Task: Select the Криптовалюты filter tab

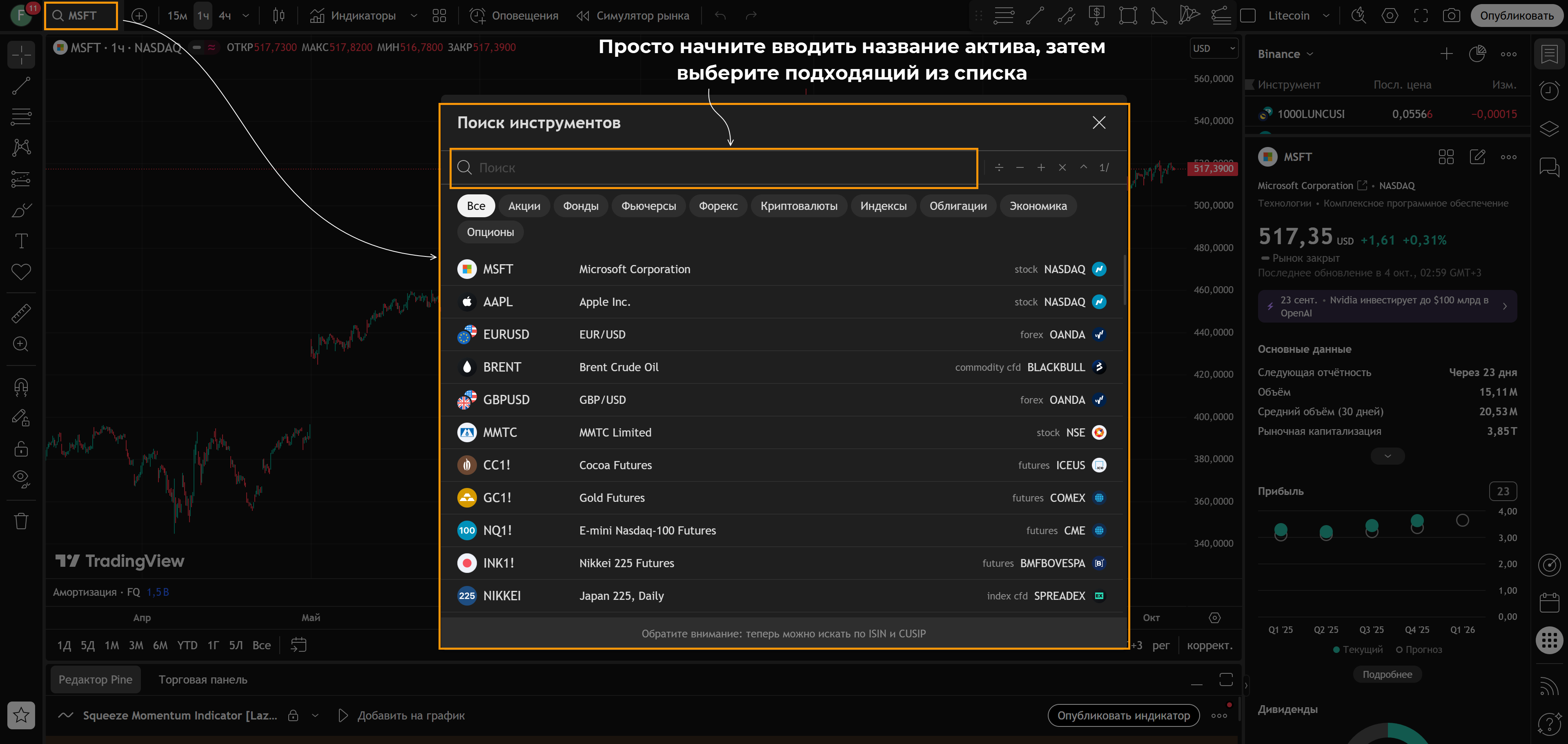Action: pos(799,206)
